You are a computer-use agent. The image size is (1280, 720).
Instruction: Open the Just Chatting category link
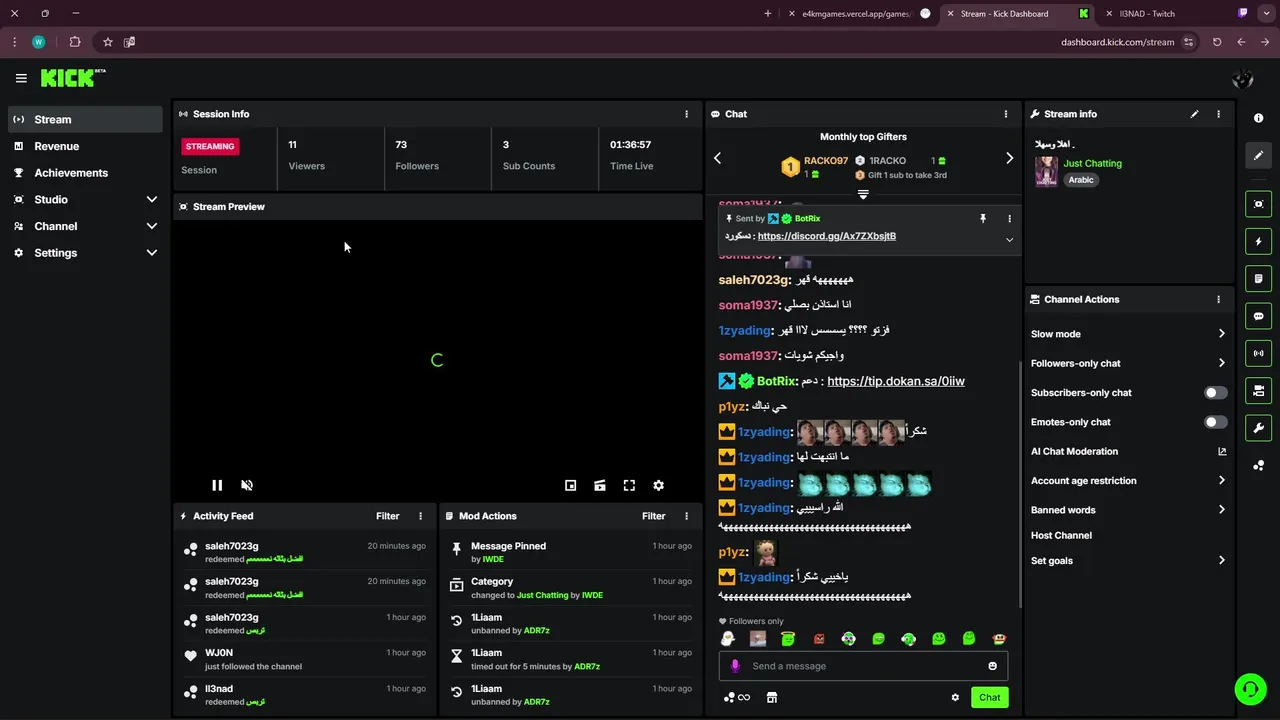pos(1092,163)
